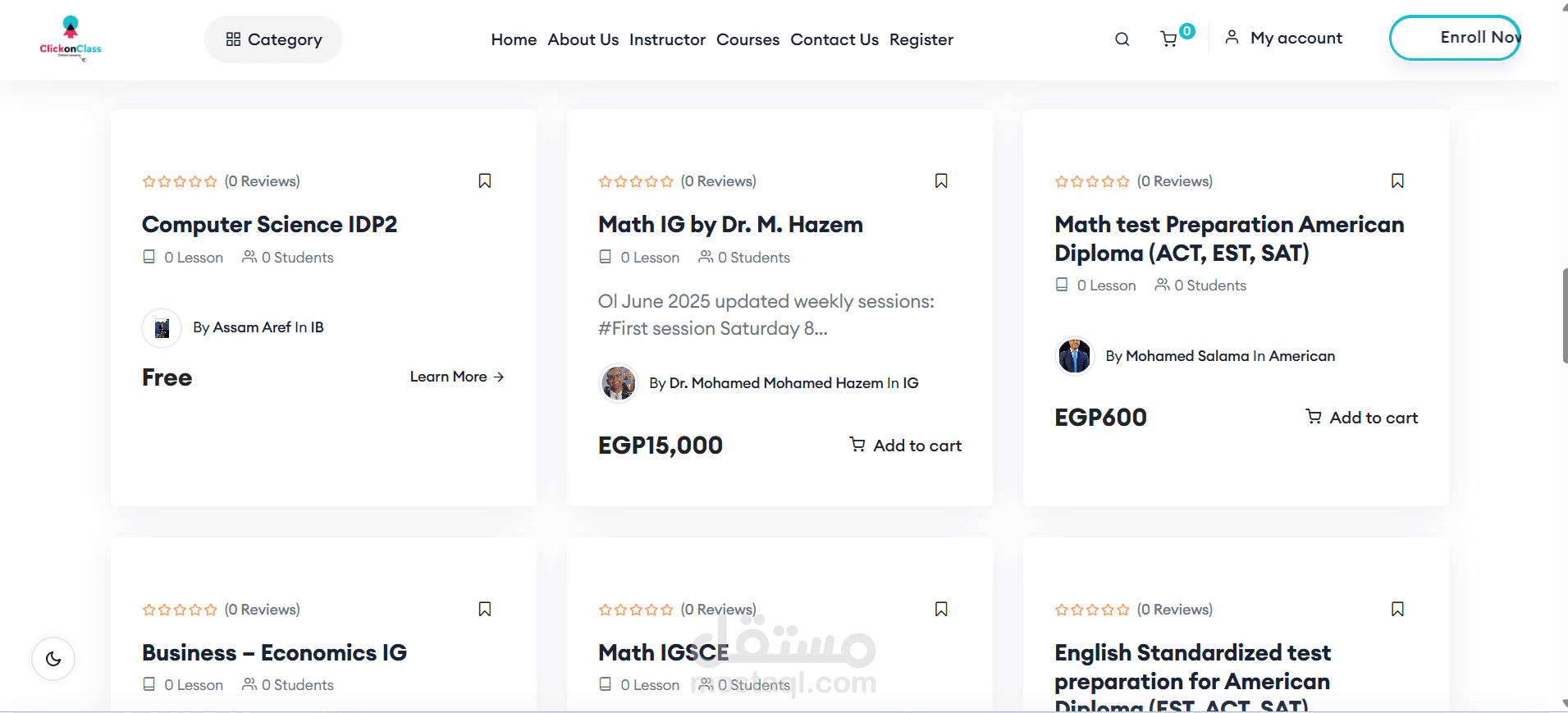Open the Instructor menu item

pos(667,39)
